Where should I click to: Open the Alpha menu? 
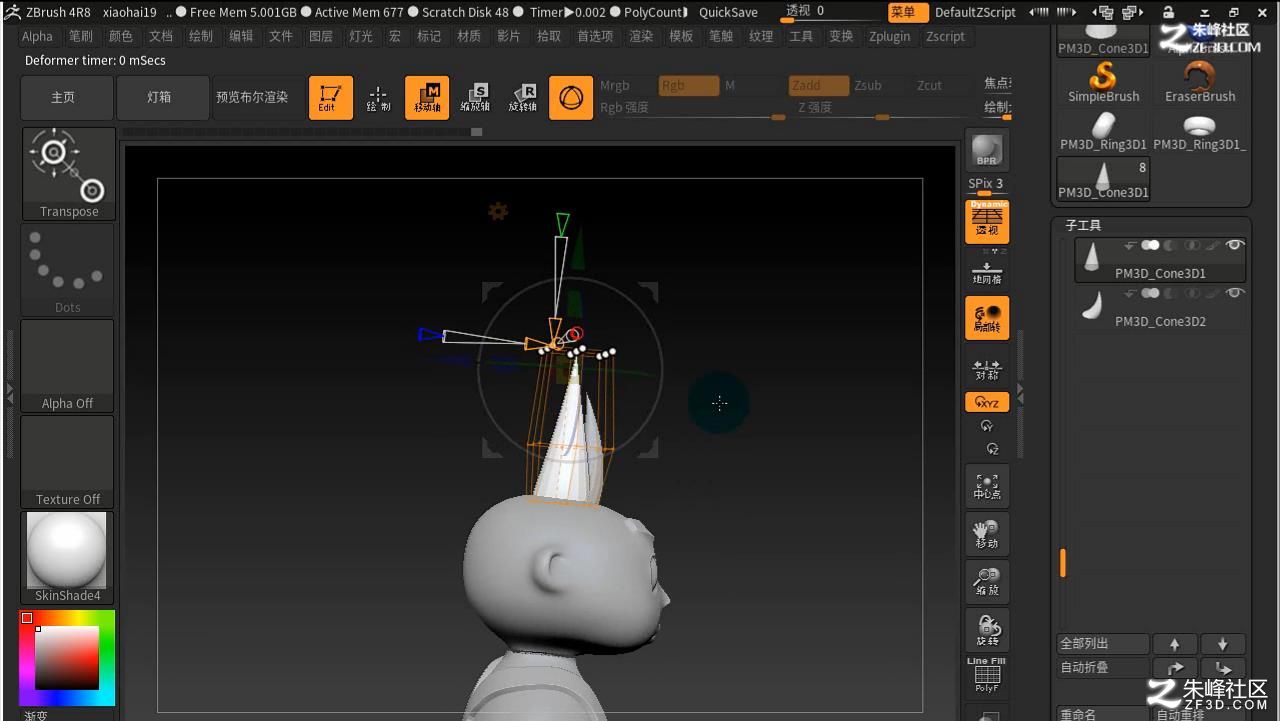point(37,36)
